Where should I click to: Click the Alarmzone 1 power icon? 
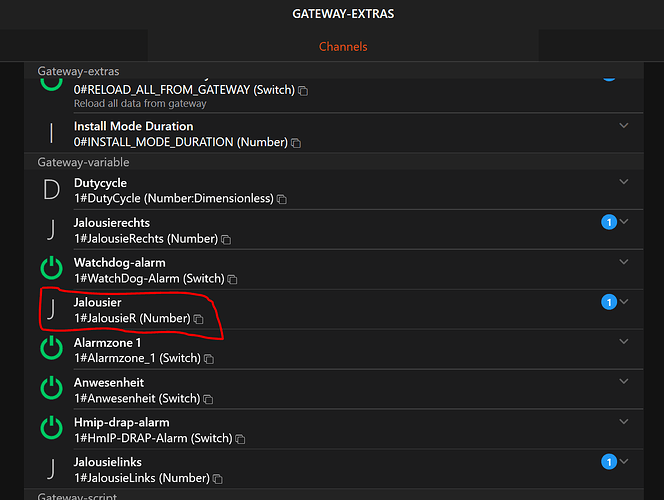click(50, 349)
